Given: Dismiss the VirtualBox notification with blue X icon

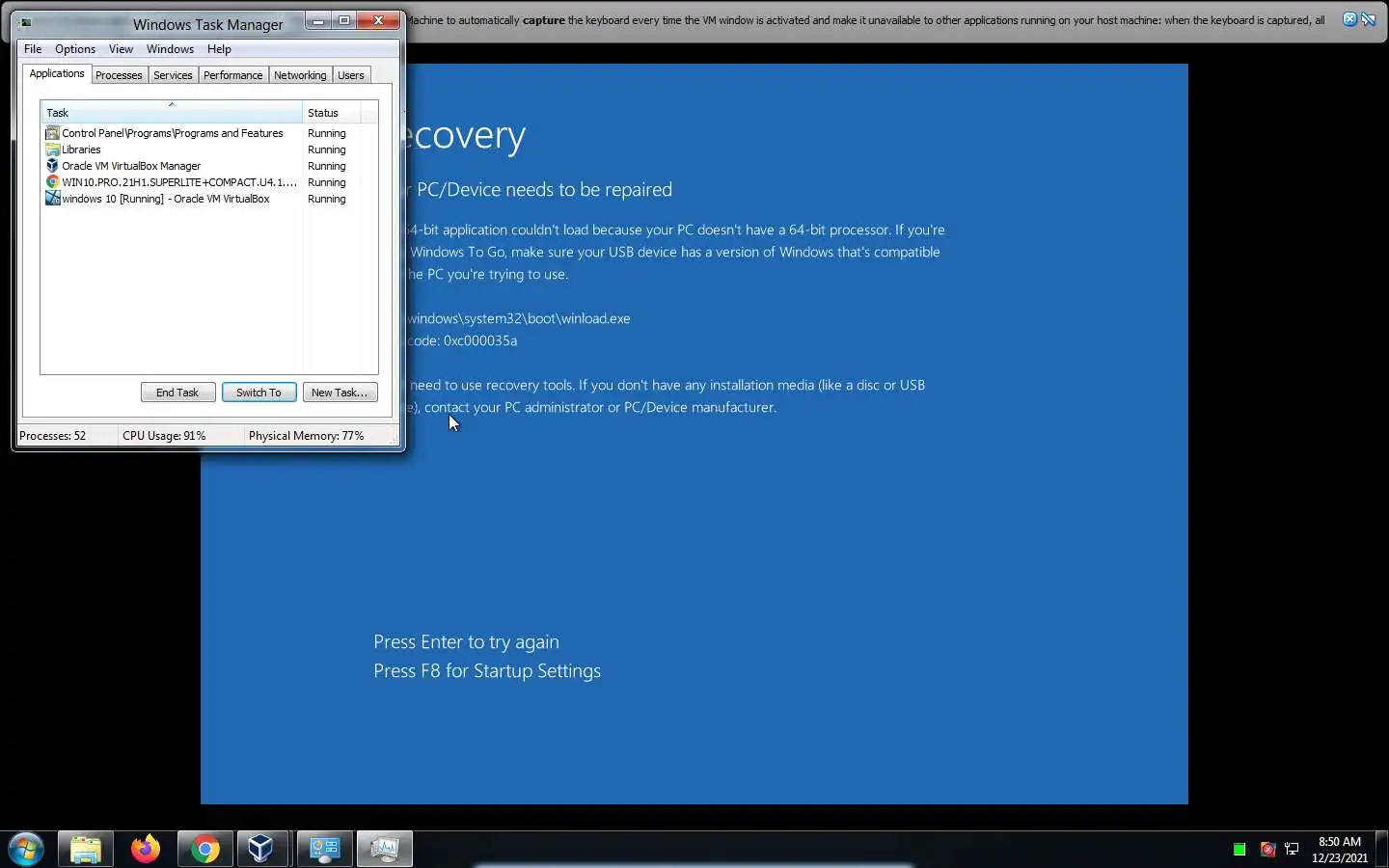Looking at the screenshot, I should point(1349,19).
